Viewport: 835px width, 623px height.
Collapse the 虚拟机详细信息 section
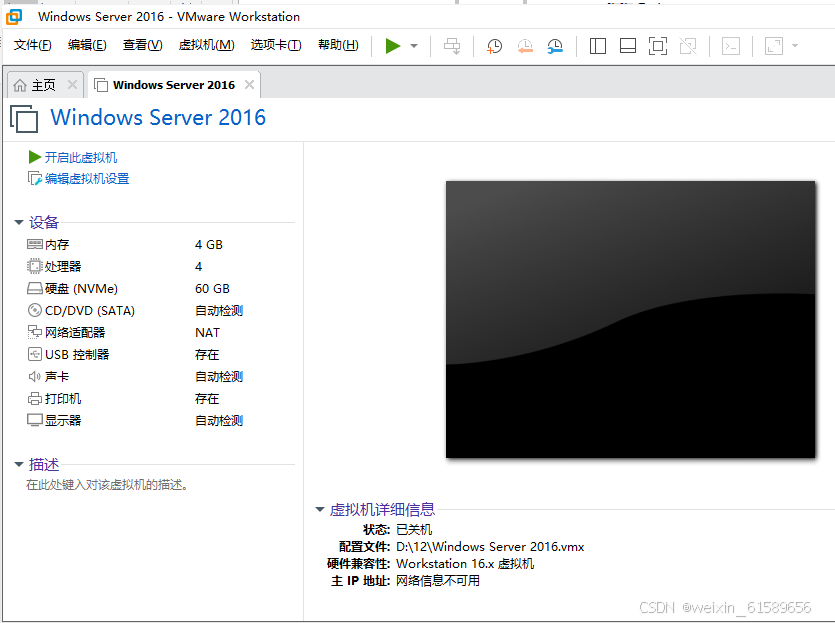320,510
